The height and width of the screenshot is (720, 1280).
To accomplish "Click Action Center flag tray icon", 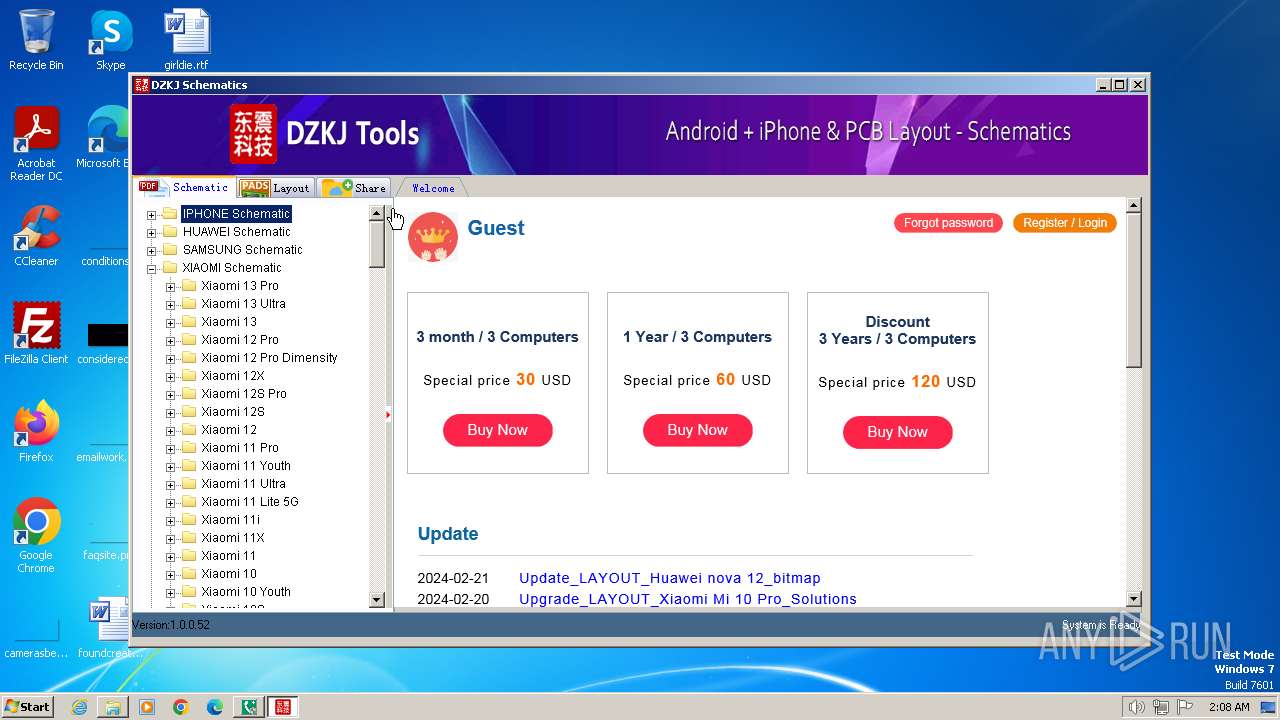I will pos(1185,707).
